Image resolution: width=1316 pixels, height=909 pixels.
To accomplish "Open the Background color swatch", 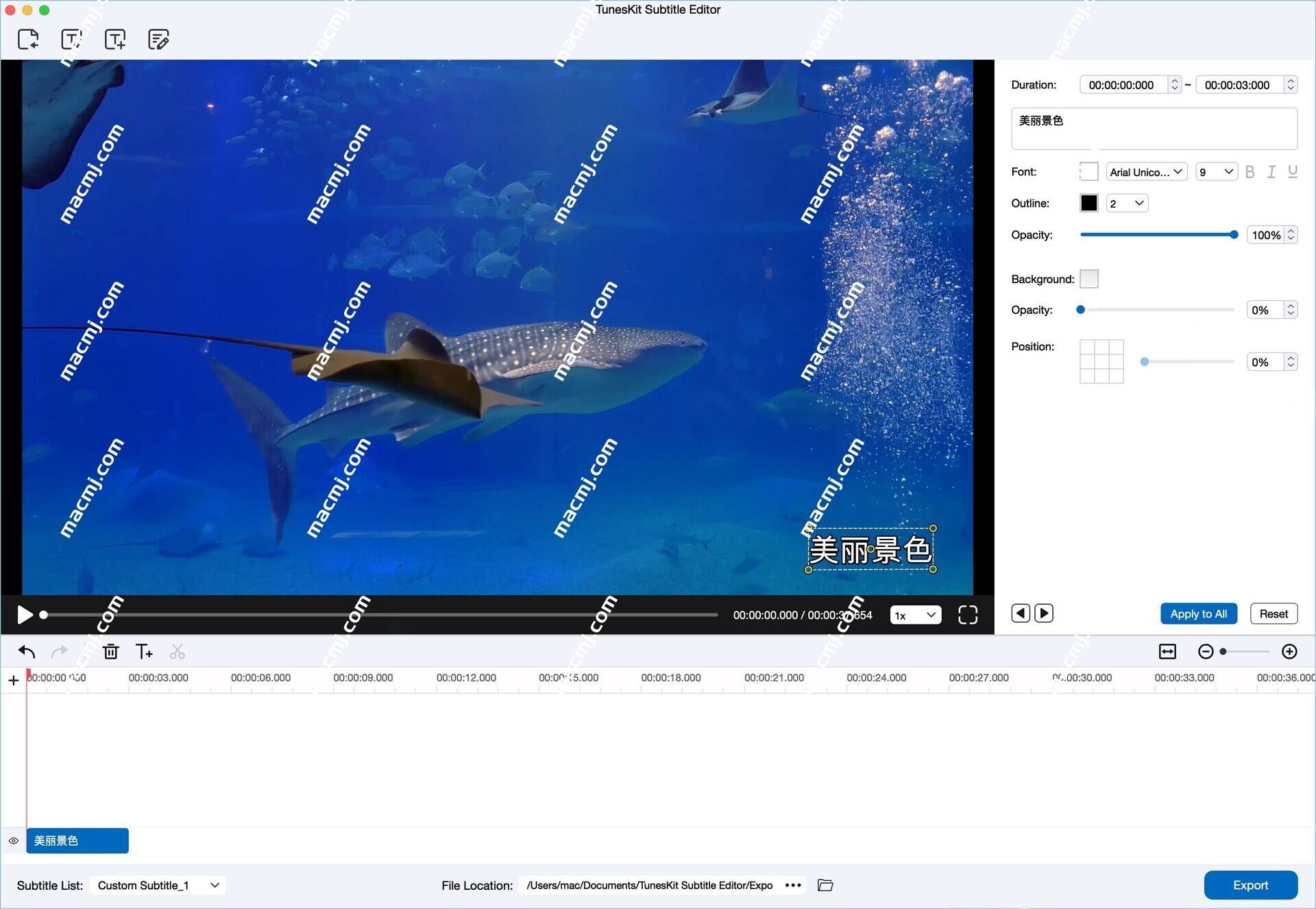I will (x=1088, y=278).
